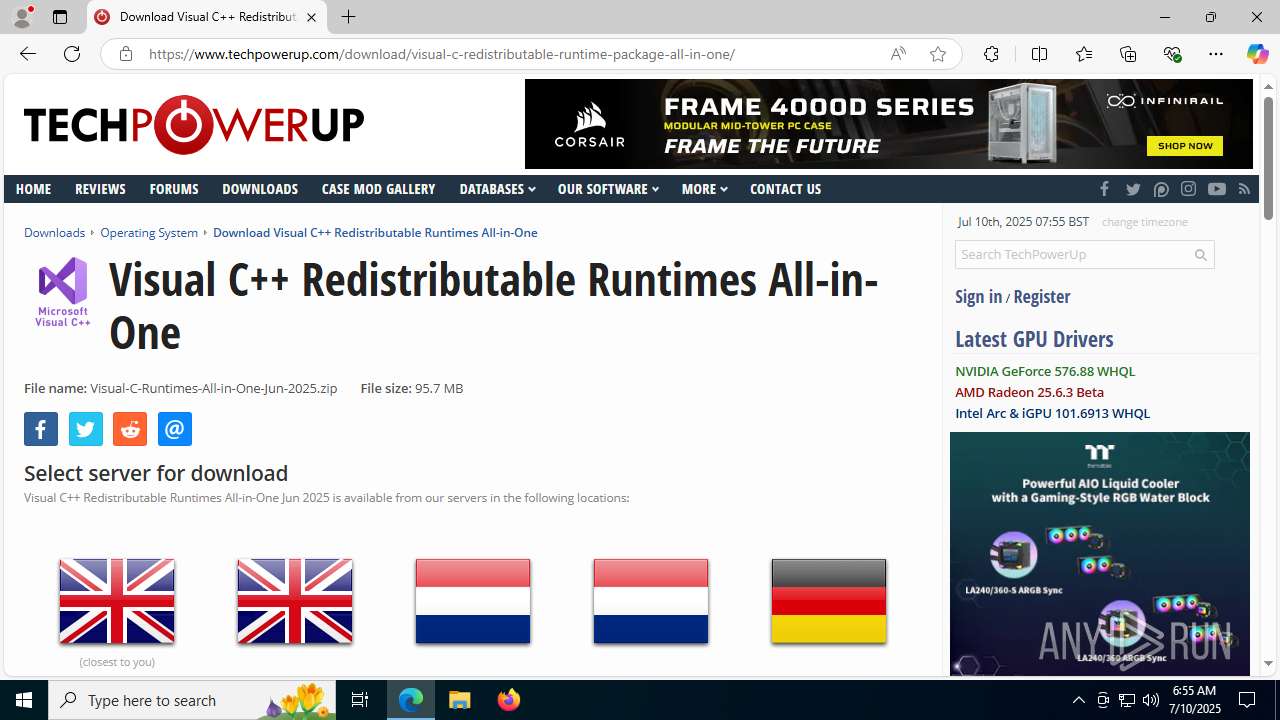Open Collections panel
Screen dimensions: 1280x720
coord(1128,54)
